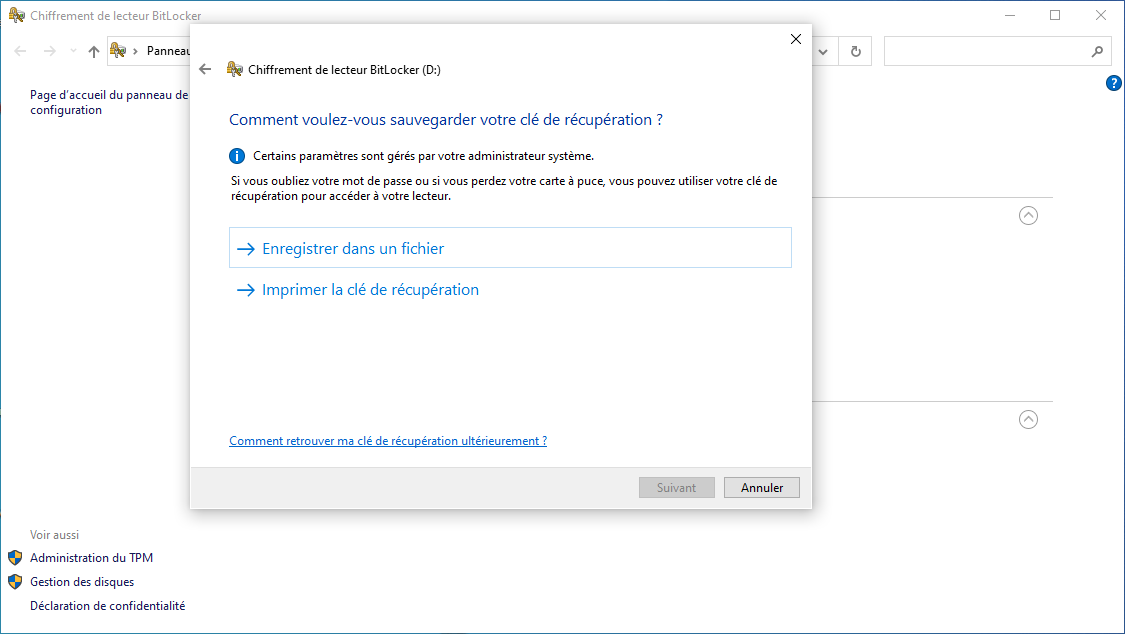1125x634 pixels.
Task: Open Gestion des disques
Action: [x=82, y=582]
